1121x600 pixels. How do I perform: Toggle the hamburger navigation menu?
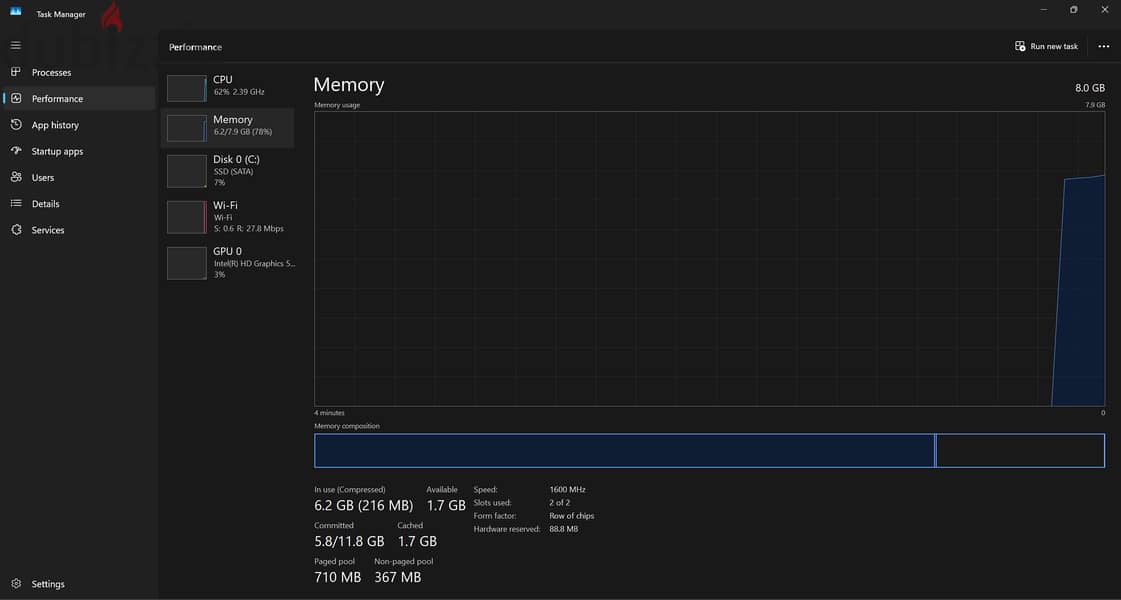pyautogui.click(x=16, y=45)
